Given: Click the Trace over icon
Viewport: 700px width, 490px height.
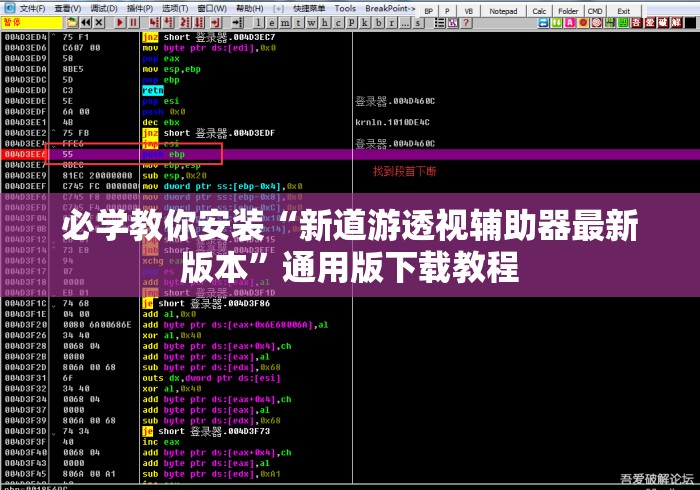Looking at the screenshot, I should coord(199,22).
